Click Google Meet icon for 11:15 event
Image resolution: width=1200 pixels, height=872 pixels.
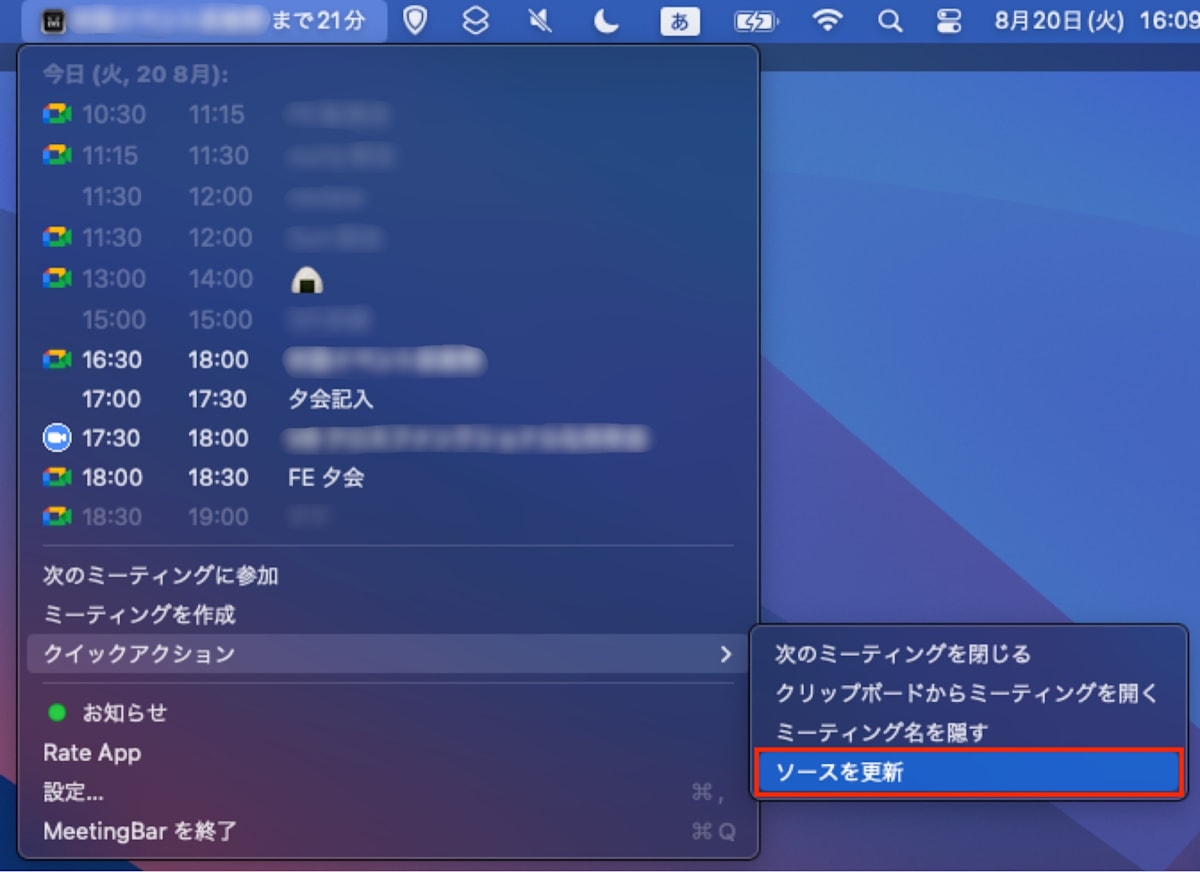[57, 155]
